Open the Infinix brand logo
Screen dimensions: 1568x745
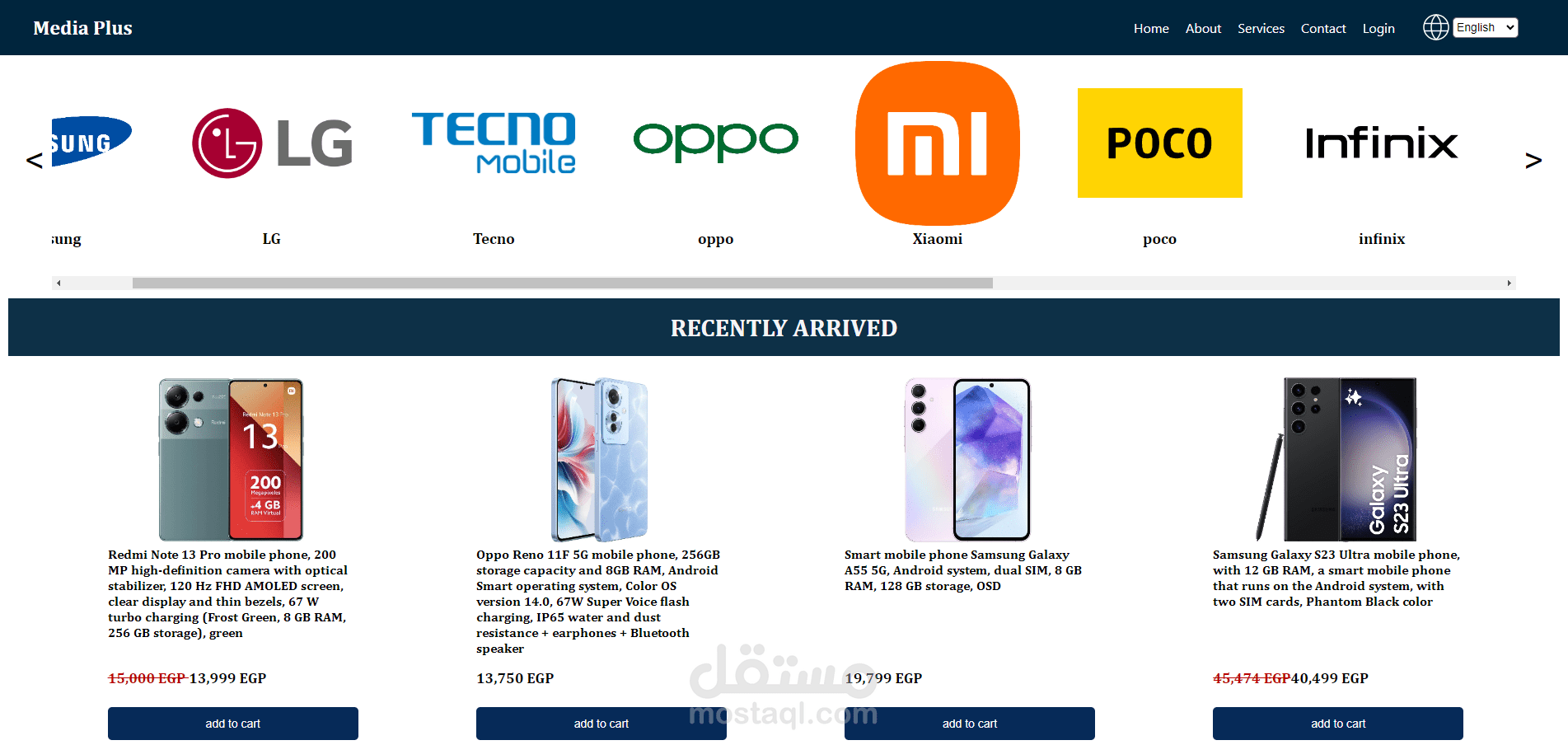1382,143
